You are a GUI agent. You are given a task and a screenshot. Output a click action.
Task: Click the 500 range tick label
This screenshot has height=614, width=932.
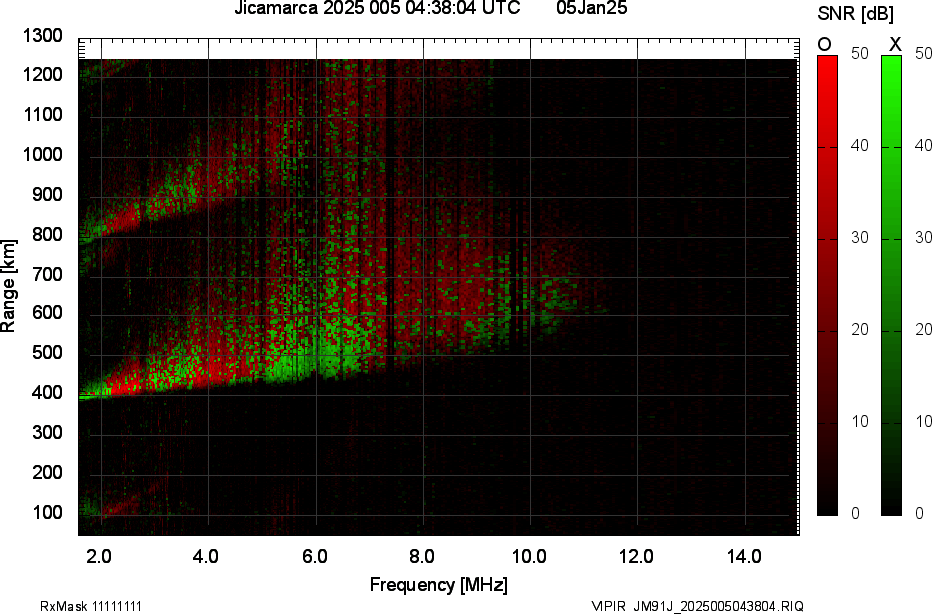click(x=48, y=352)
